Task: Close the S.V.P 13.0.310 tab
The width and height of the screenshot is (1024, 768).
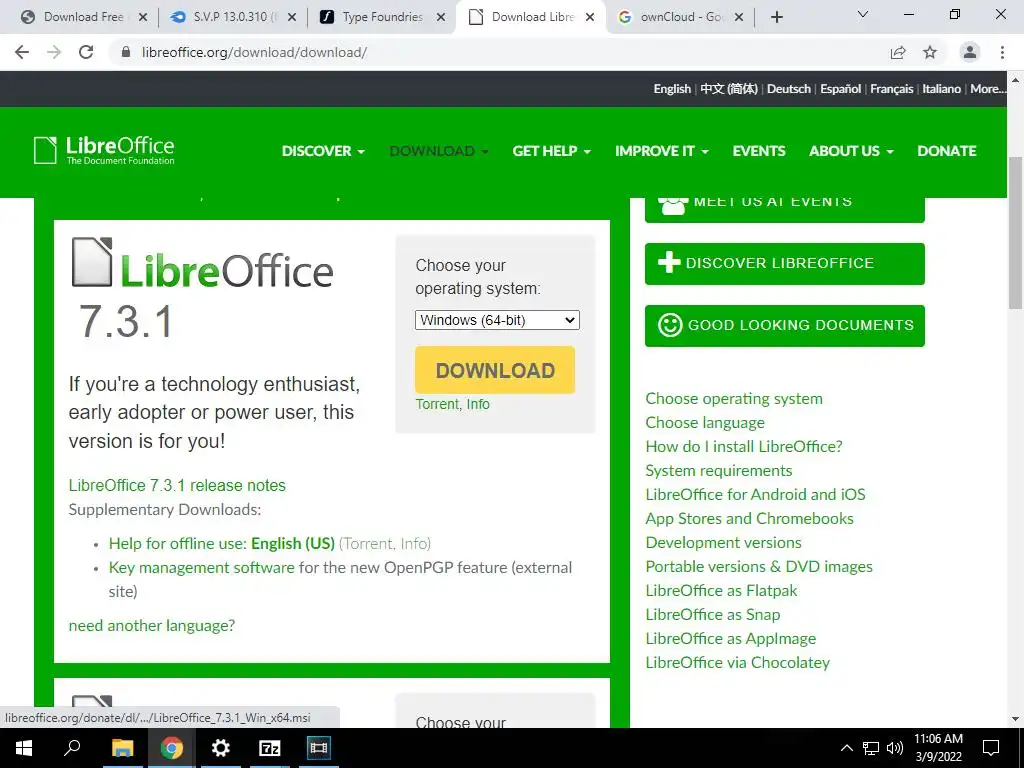Action: [x=292, y=17]
